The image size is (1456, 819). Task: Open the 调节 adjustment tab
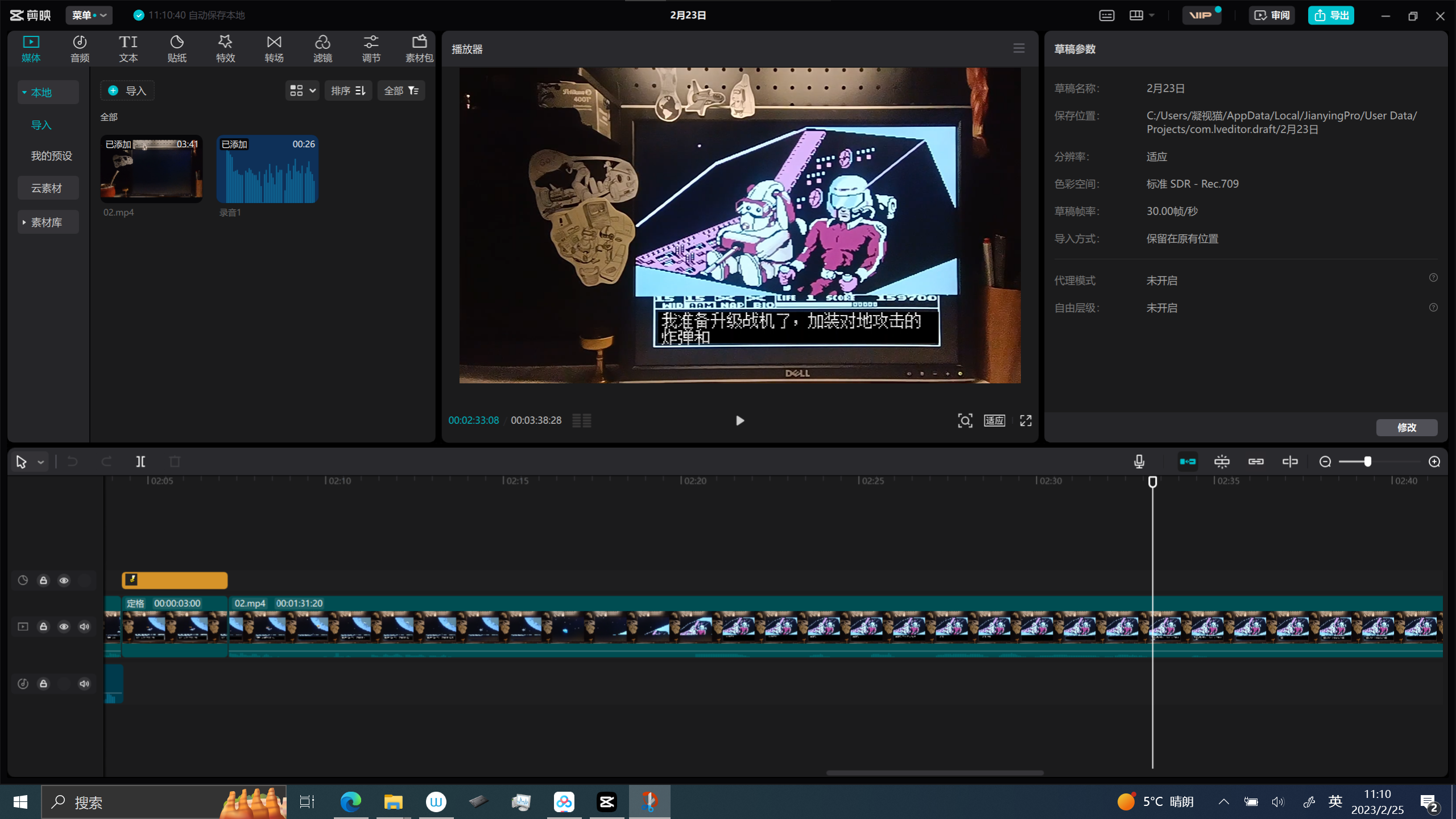tap(371, 49)
